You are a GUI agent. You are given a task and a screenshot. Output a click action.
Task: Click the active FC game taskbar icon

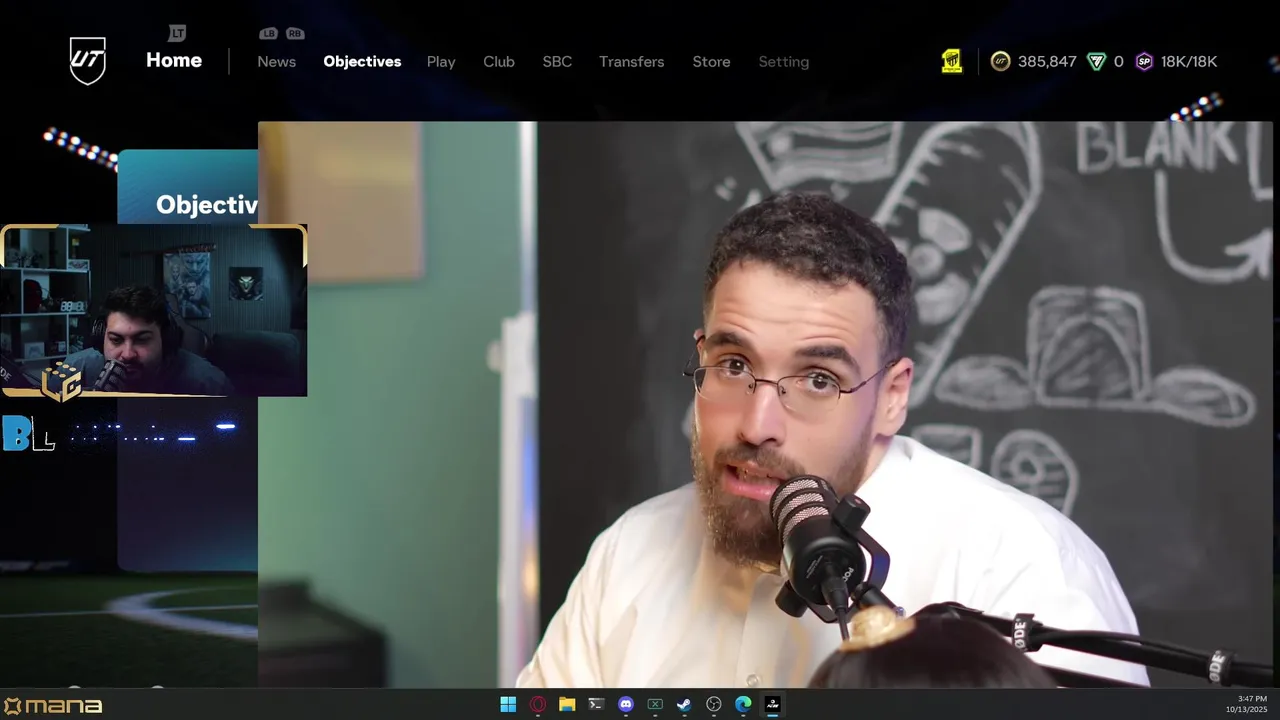772,705
